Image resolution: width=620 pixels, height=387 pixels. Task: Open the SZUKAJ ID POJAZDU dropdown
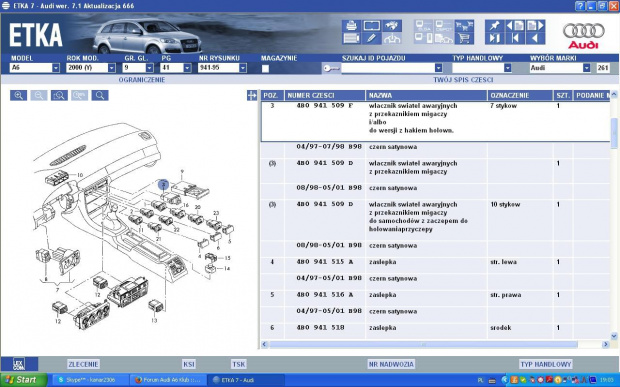click(439, 68)
